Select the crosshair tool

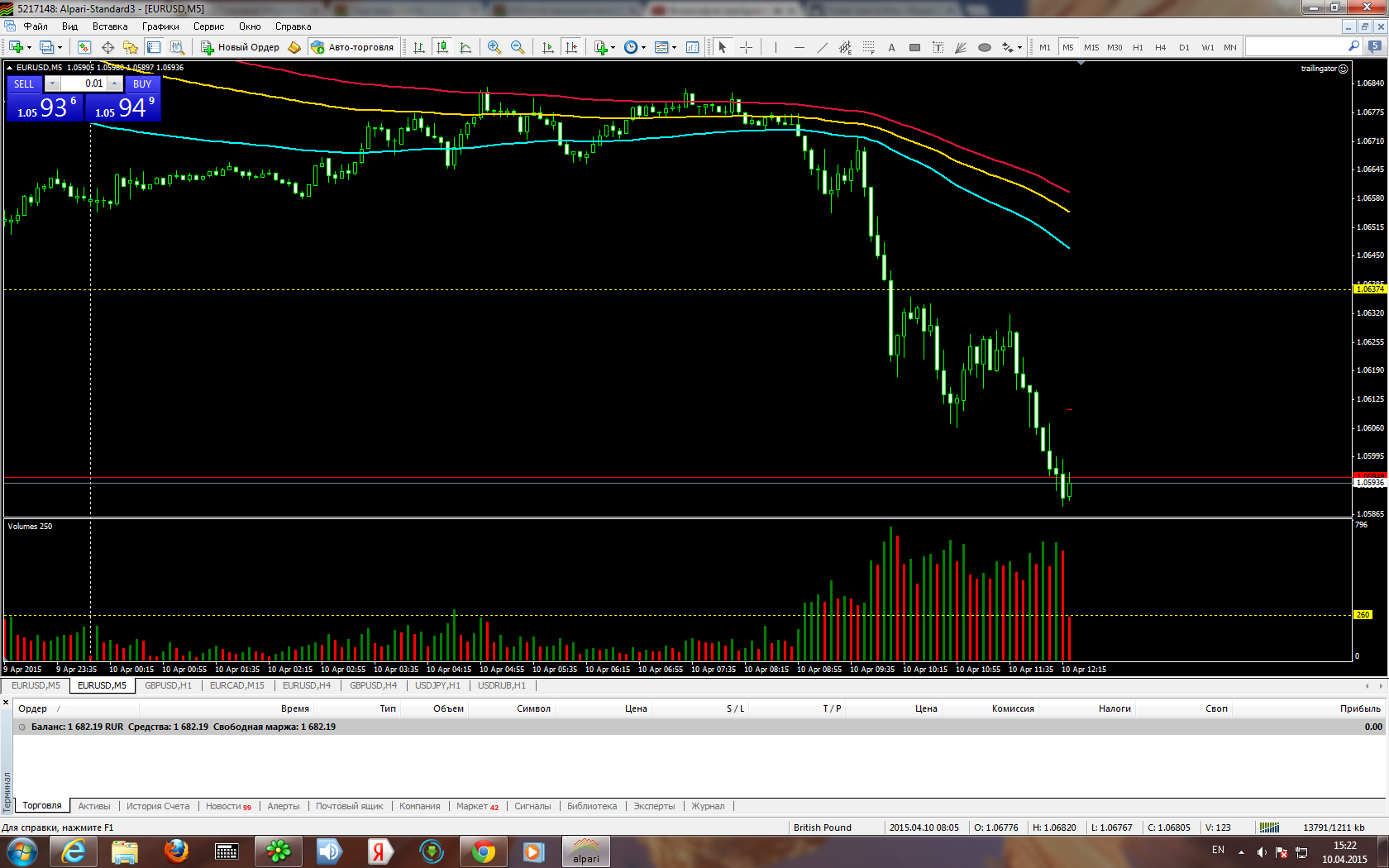[x=746, y=47]
